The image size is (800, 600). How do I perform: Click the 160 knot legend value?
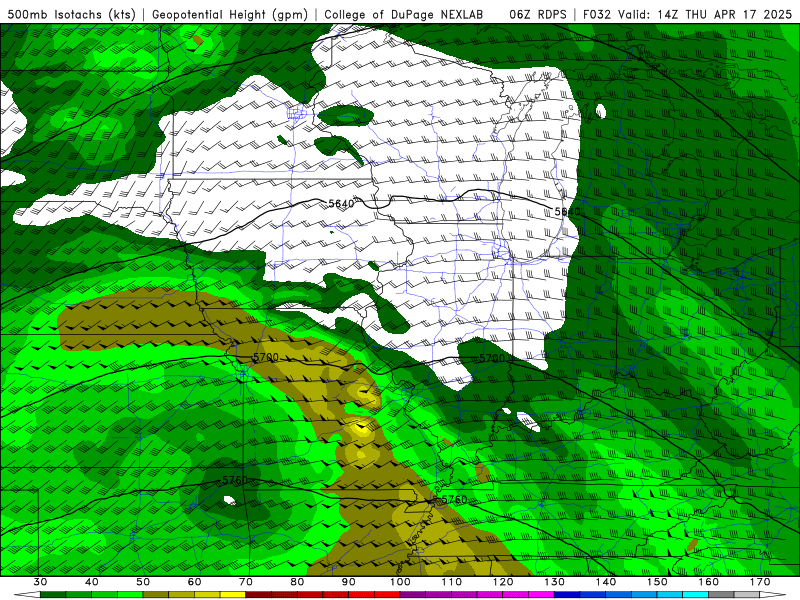click(709, 582)
